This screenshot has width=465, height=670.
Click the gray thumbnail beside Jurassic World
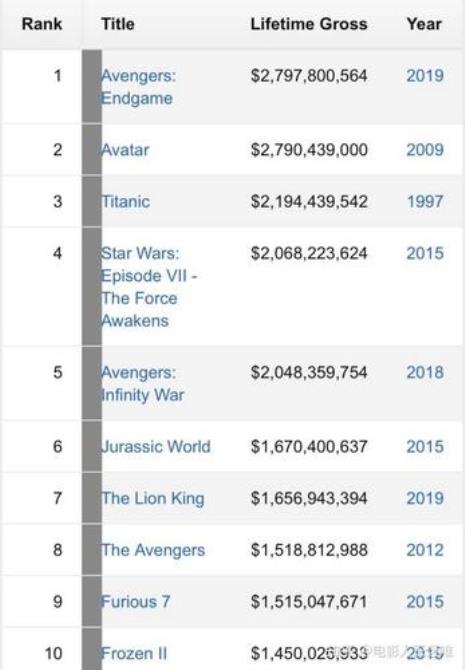(92, 447)
